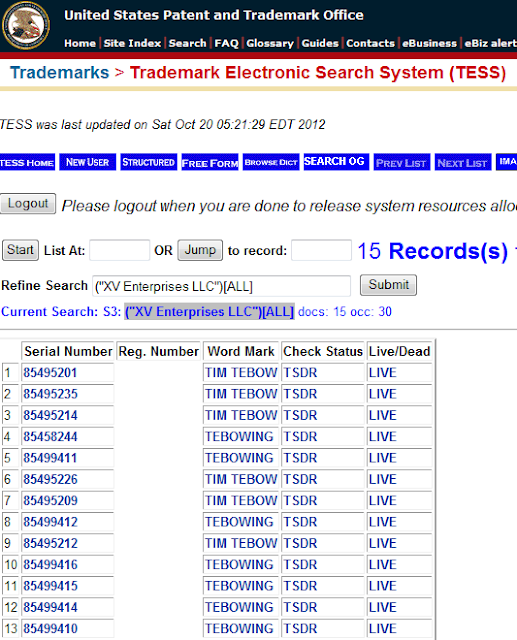Image resolution: width=517 pixels, height=640 pixels.
Task: Open serial number 85495201
Action: tap(50, 373)
